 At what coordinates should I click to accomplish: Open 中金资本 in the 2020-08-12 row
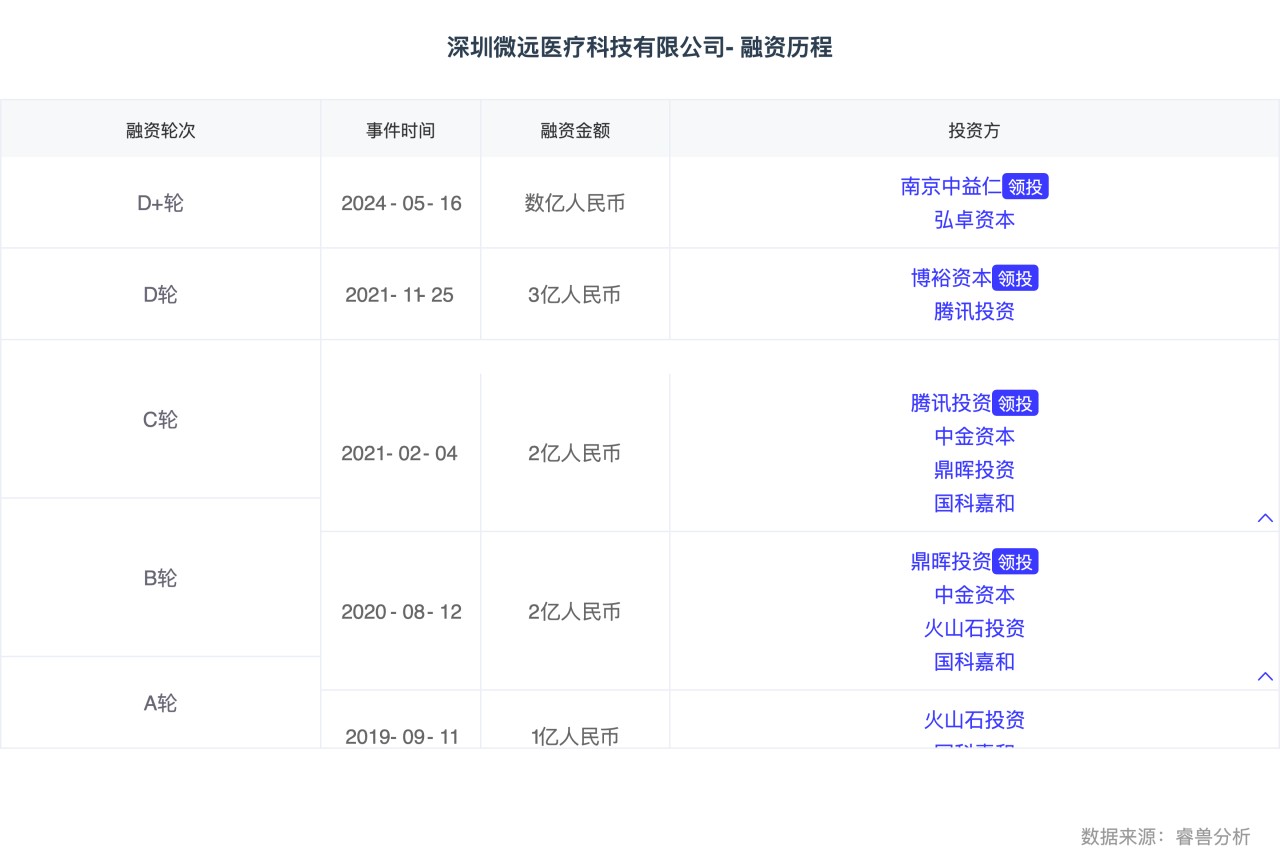(974, 595)
